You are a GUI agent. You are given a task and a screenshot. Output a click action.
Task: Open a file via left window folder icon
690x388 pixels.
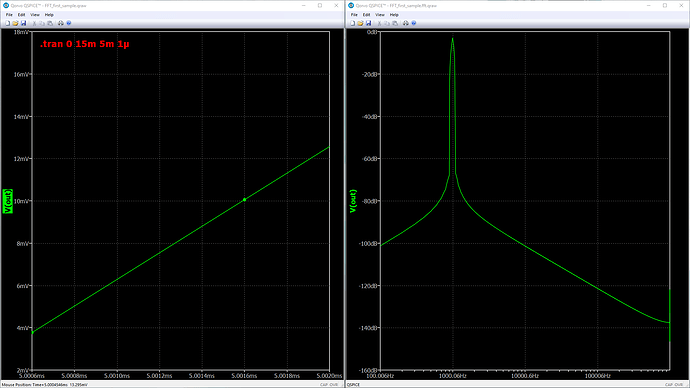(15, 23)
